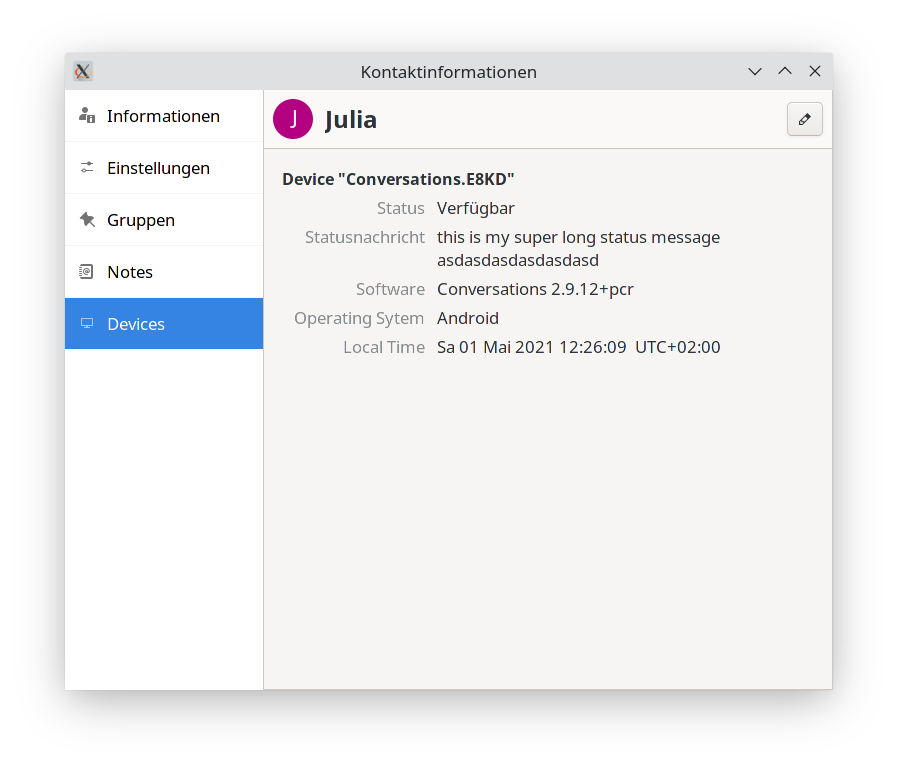Click the second status line "asdasdasdasdasdasd"
898x767 pixels.
click(518, 260)
